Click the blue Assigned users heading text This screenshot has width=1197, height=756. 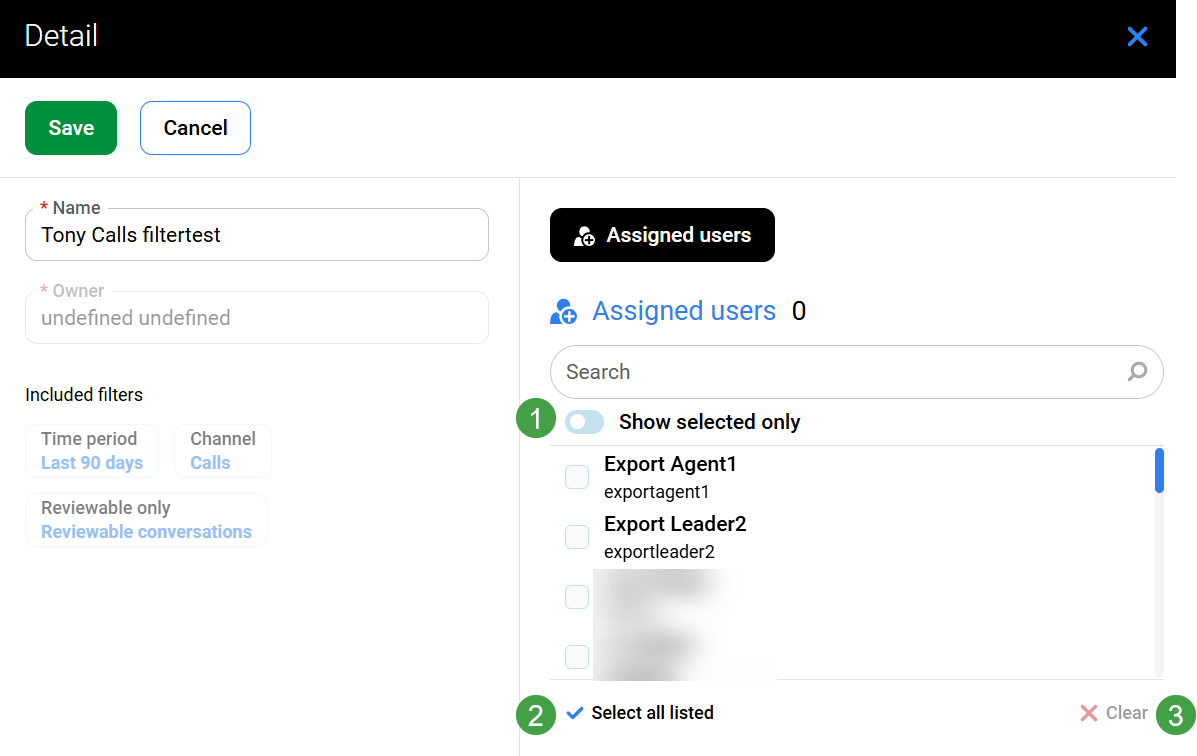(x=684, y=311)
